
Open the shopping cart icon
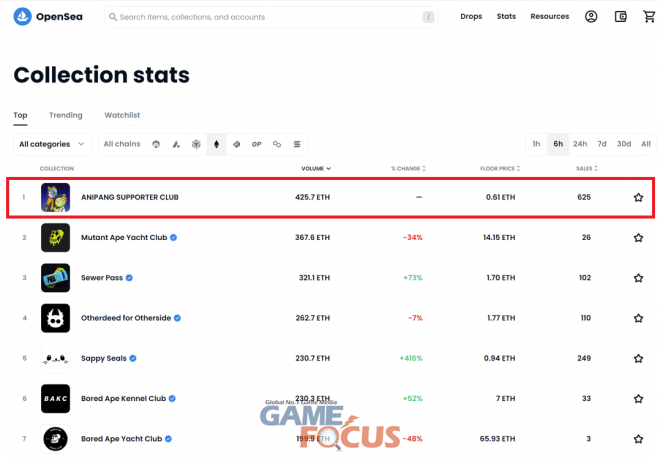[x=649, y=16]
